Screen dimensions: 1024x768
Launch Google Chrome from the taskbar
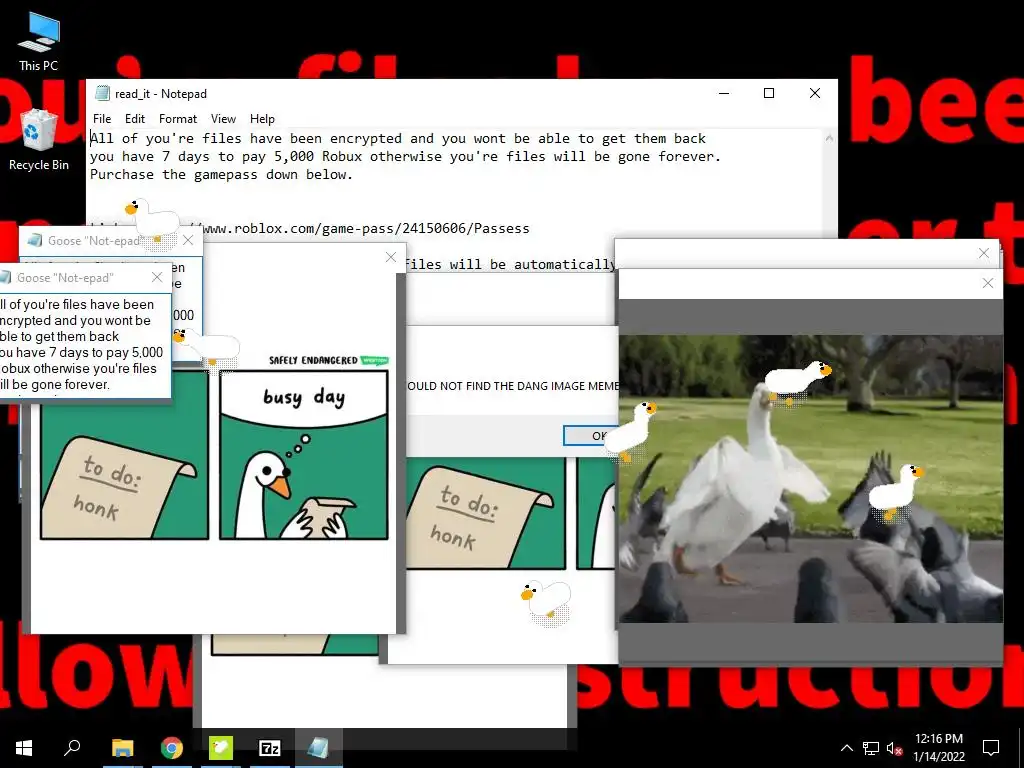tap(171, 748)
